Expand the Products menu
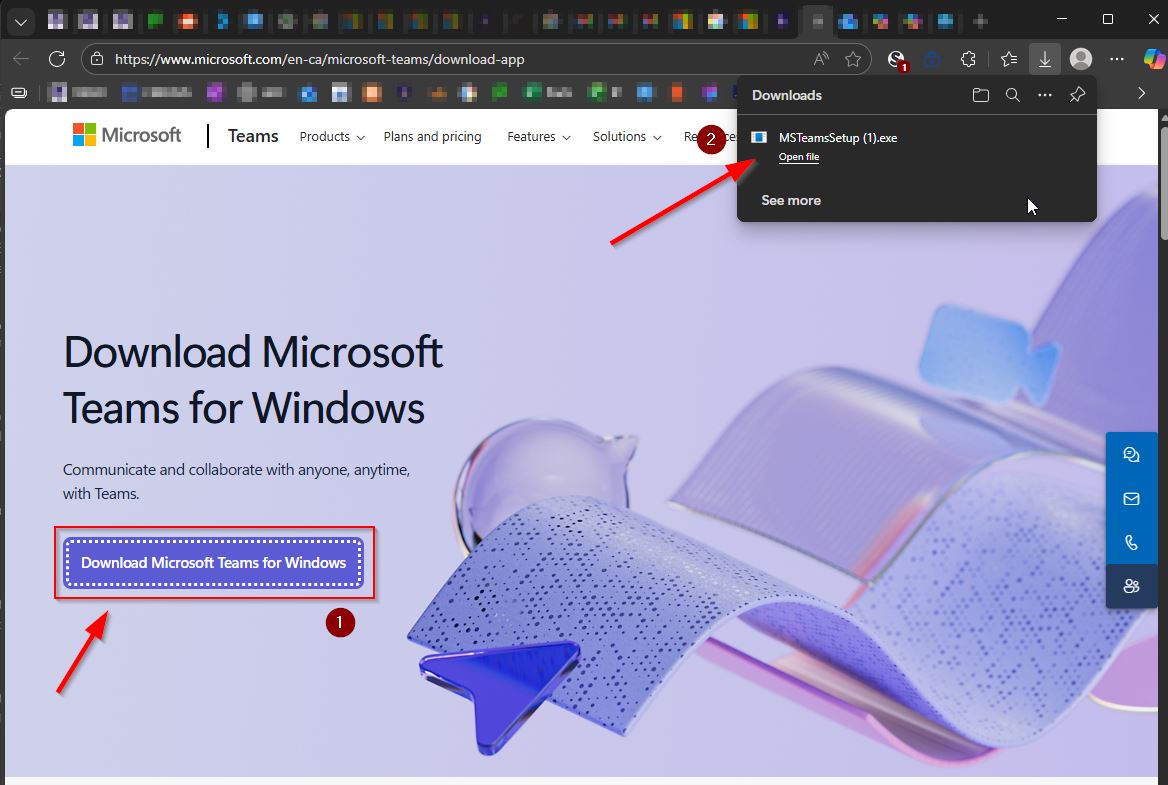 pos(331,137)
